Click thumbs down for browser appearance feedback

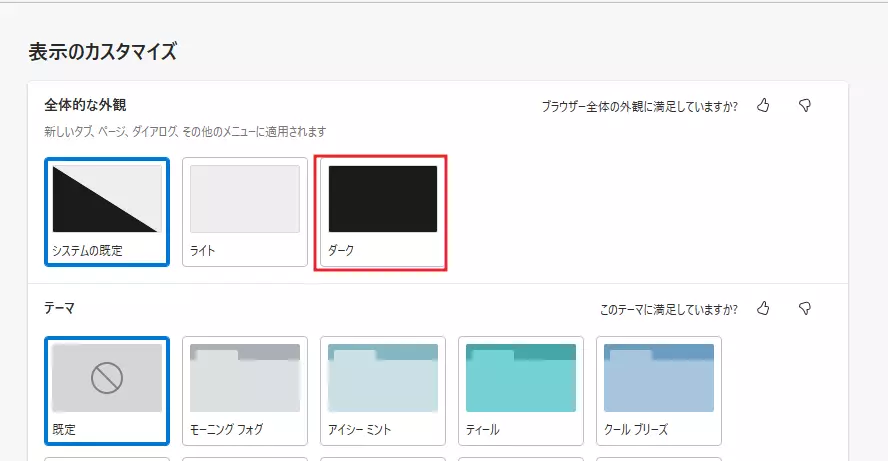pos(805,105)
